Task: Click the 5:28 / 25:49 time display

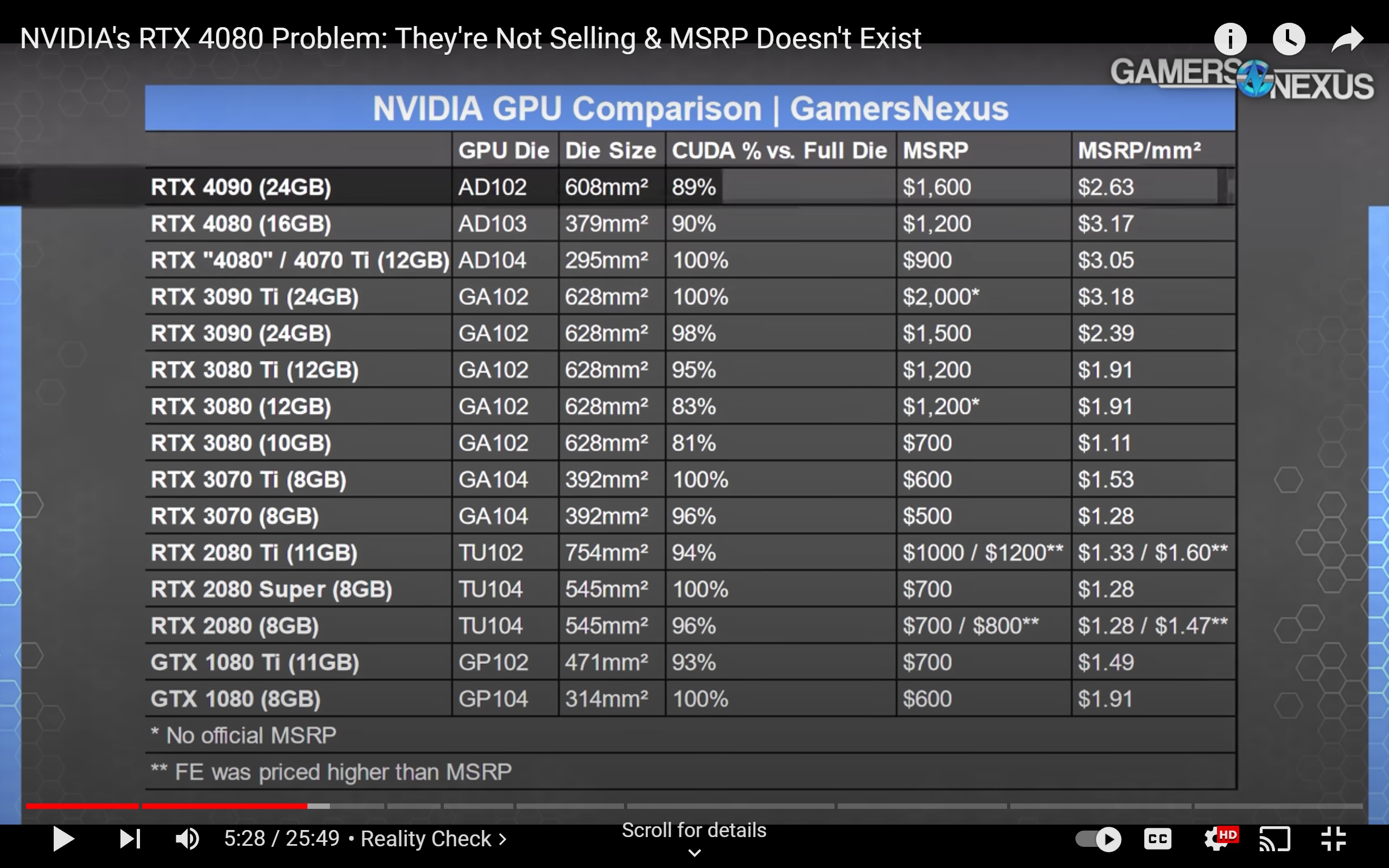Action: tap(281, 839)
